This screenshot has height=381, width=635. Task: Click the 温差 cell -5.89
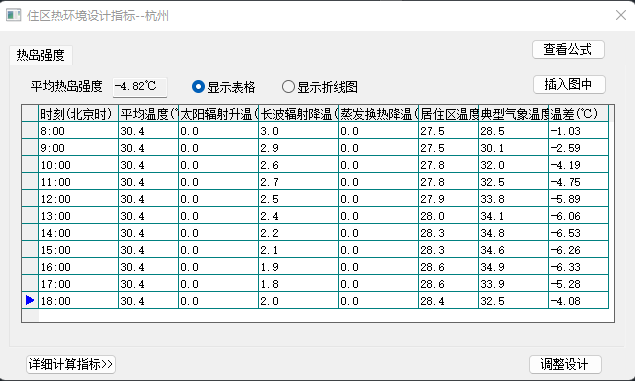click(x=579, y=199)
